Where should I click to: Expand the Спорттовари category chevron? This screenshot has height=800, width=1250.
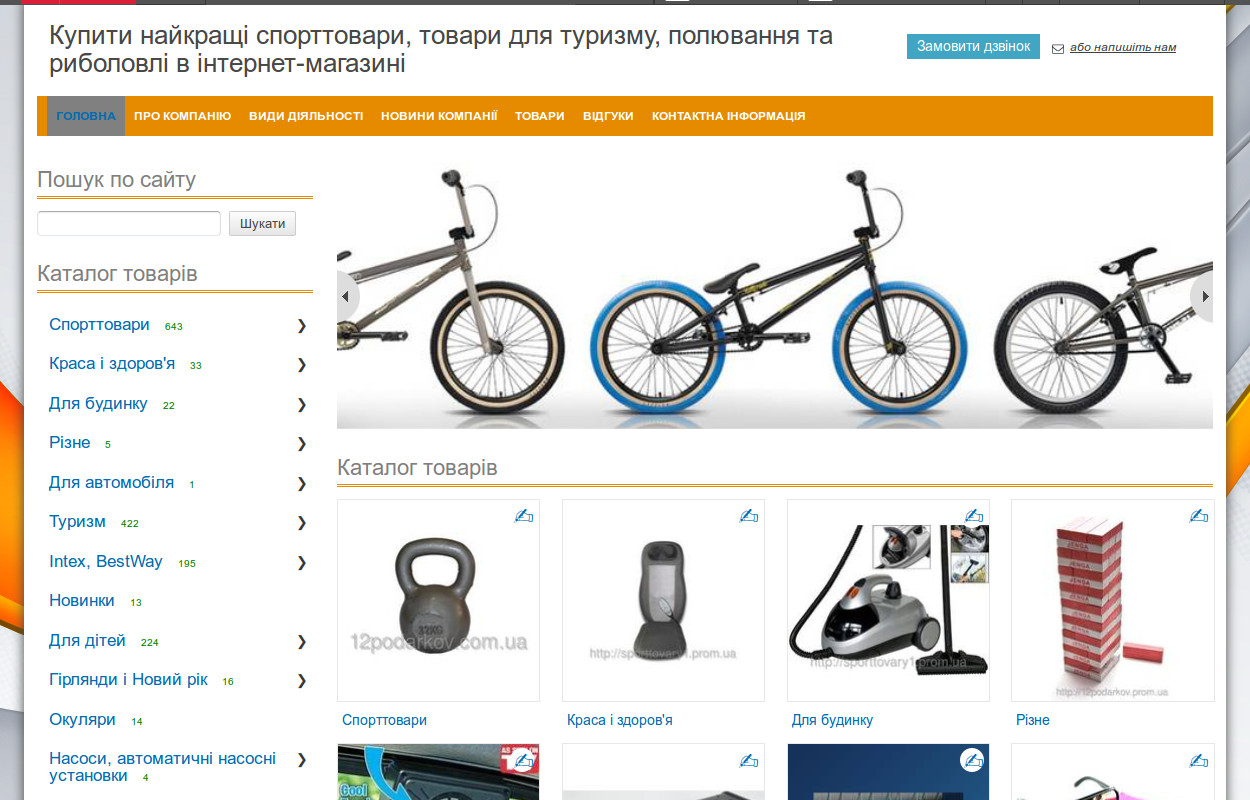pyautogui.click(x=301, y=325)
